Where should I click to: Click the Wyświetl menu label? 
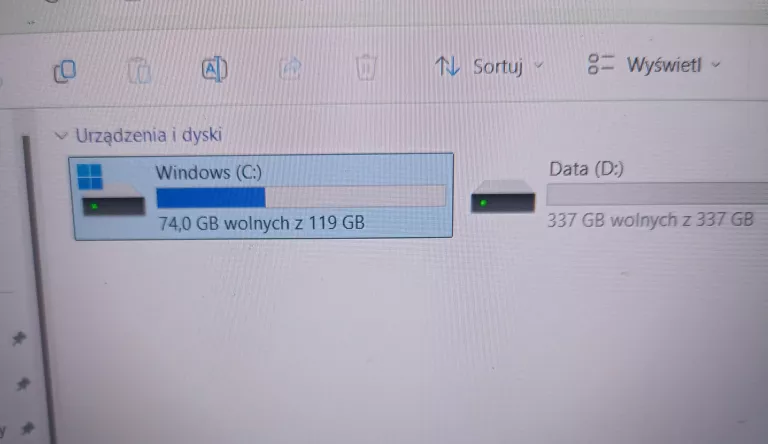pyautogui.click(x=664, y=65)
